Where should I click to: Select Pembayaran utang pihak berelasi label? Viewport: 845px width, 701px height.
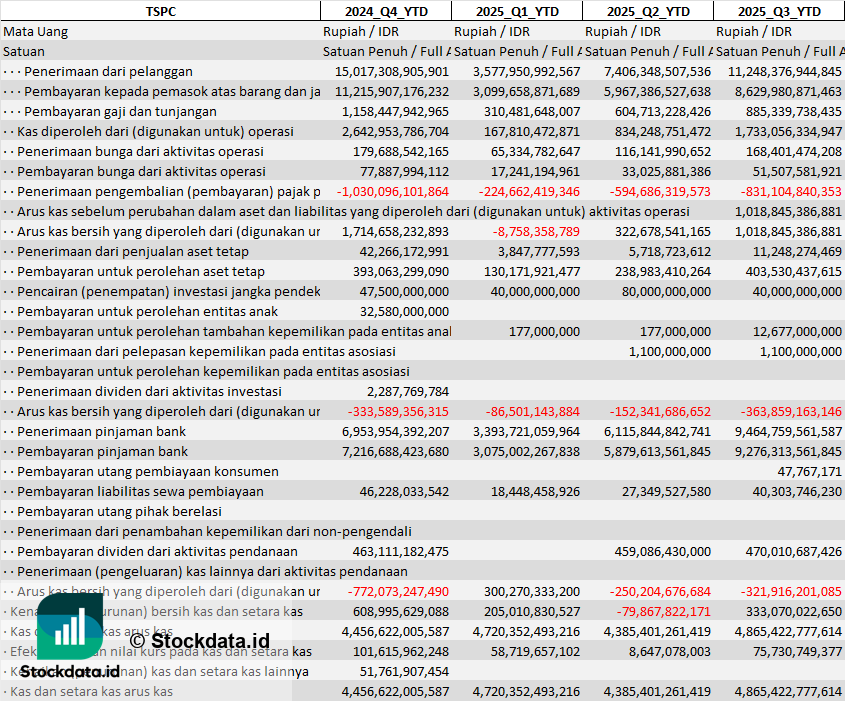click(119, 511)
